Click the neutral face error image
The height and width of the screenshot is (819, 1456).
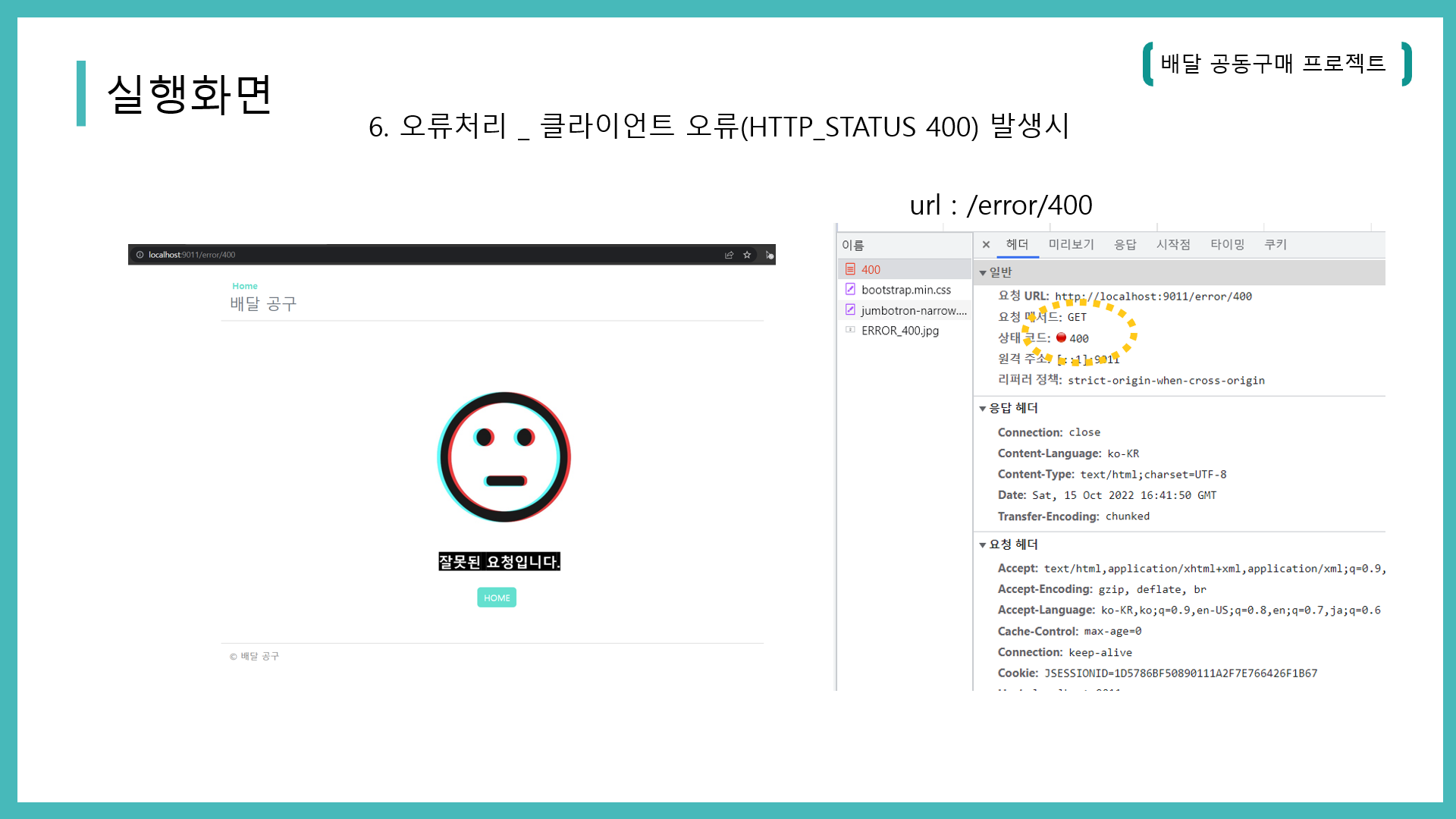pyautogui.click(x=504, y=457)
